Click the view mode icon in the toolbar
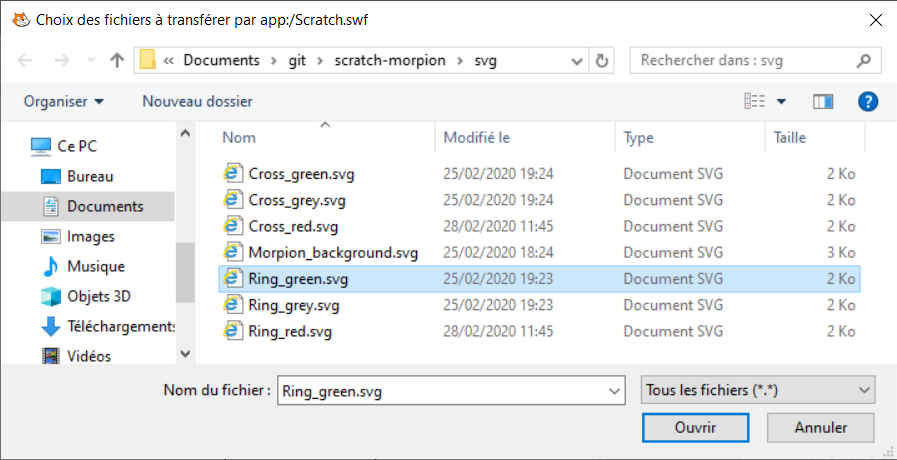The image size is (897, 460). pyautogui.click(x=755, y=101)
